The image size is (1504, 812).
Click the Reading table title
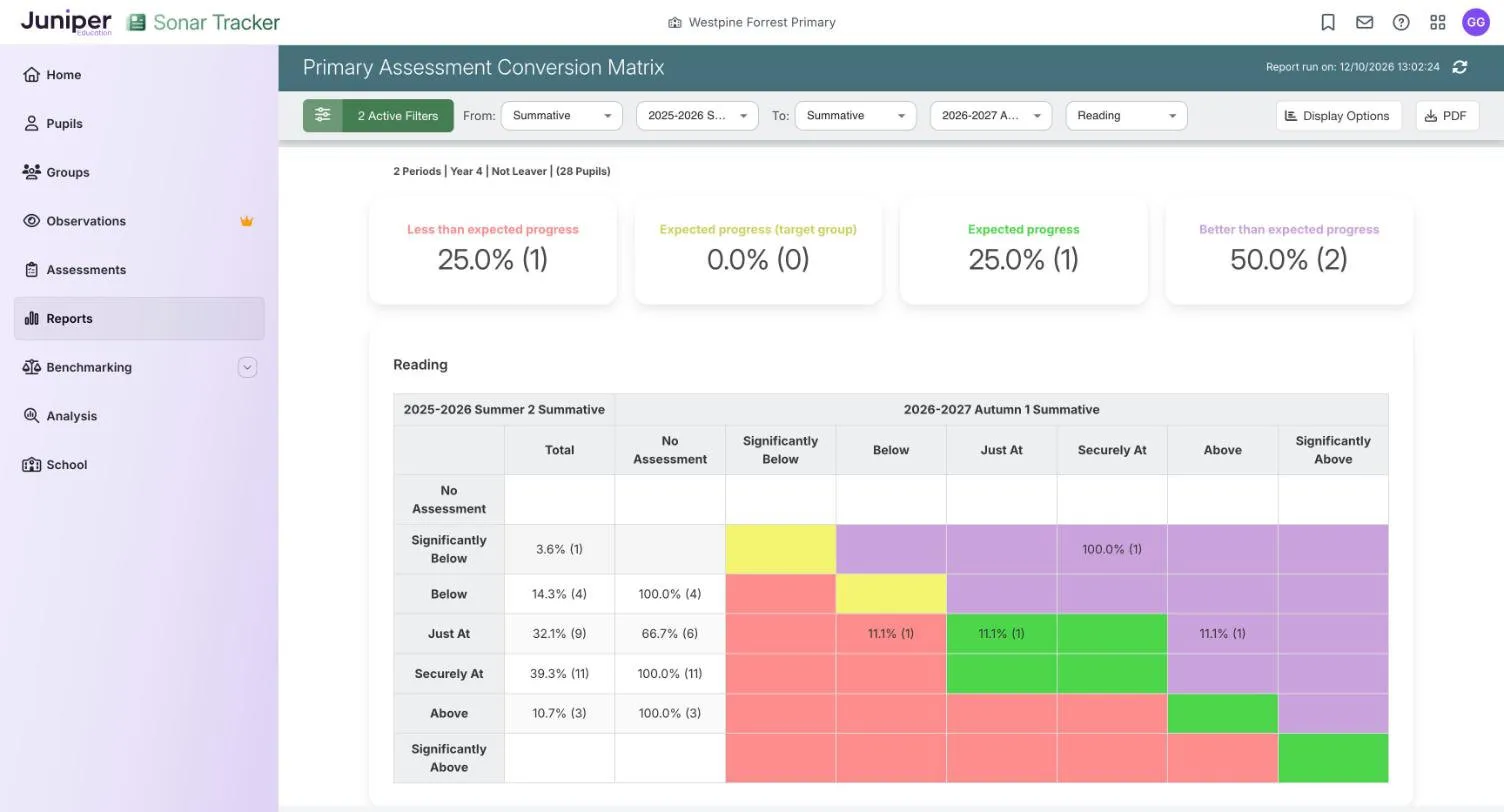tap(420, 365)
